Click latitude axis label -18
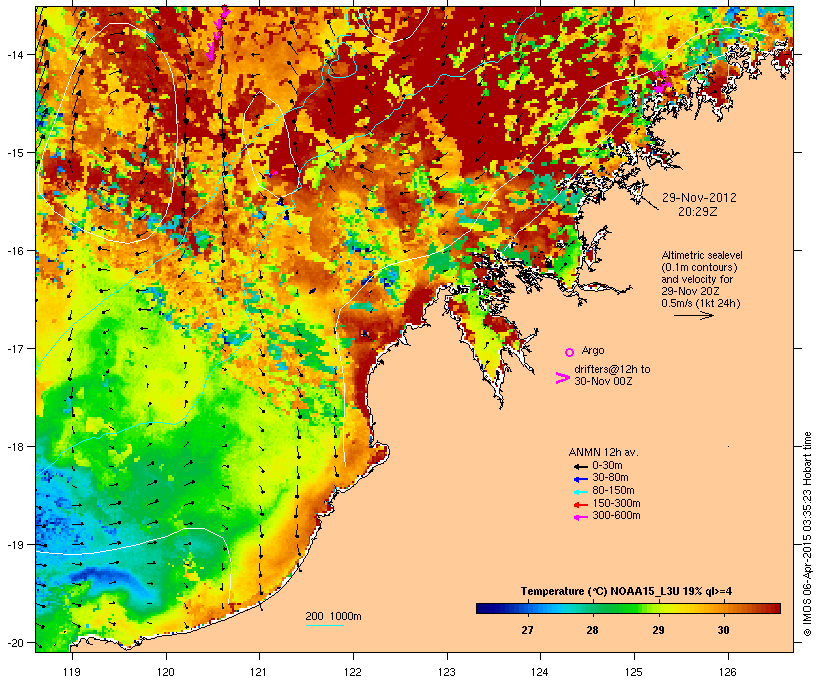The width and height of the screenshot is (820, 680). (x=15, y=447)
